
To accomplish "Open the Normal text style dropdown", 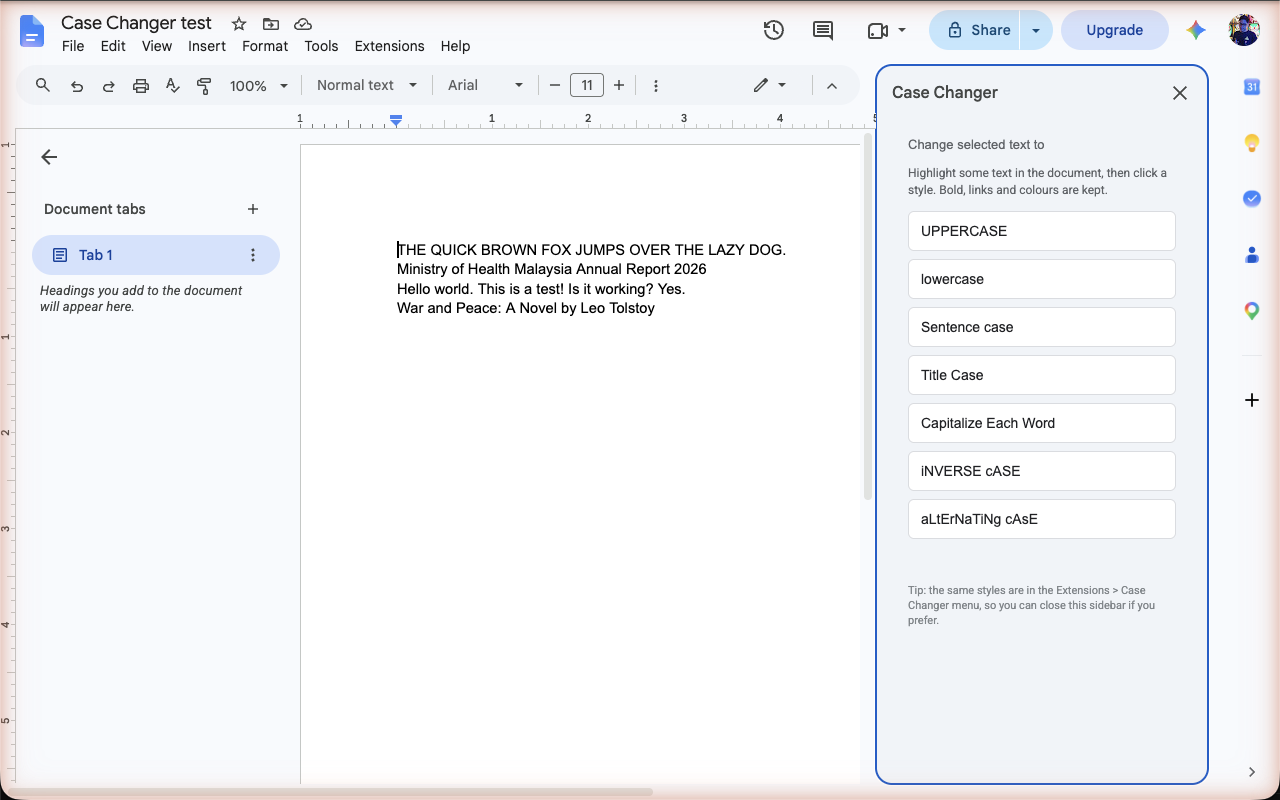I will 367,85.
